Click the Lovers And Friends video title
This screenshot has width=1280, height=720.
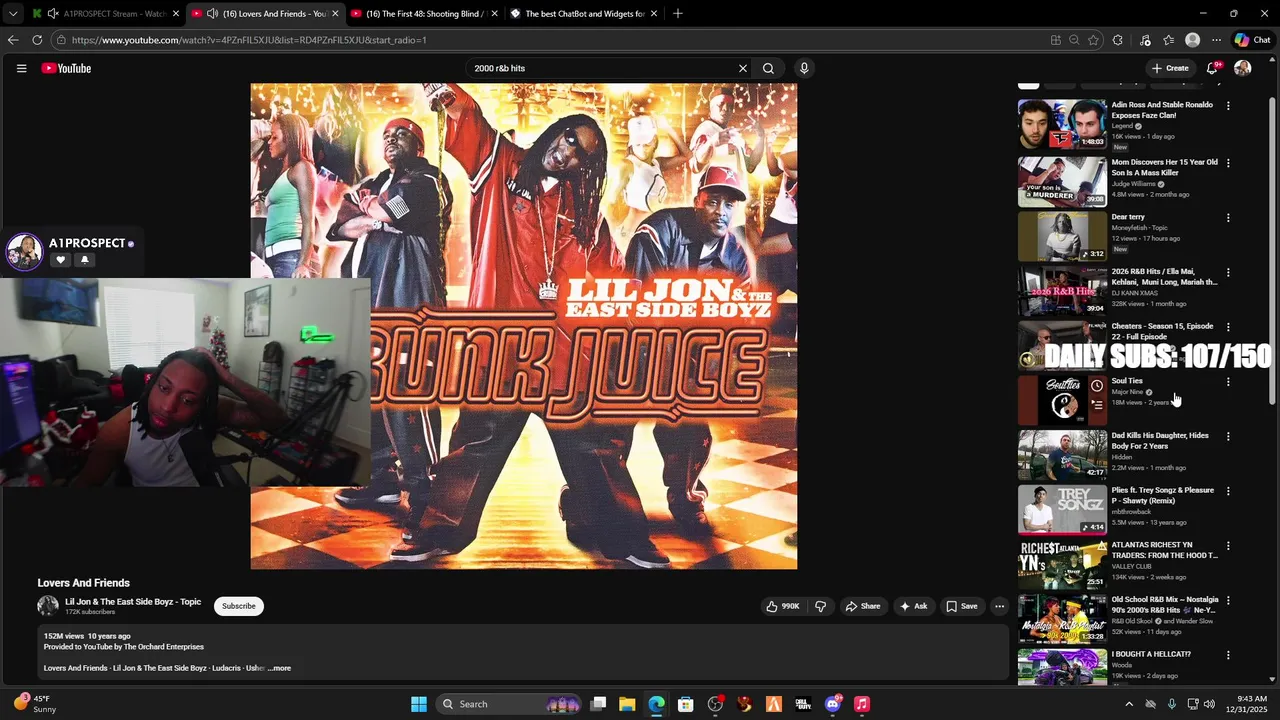coord(84,583)
